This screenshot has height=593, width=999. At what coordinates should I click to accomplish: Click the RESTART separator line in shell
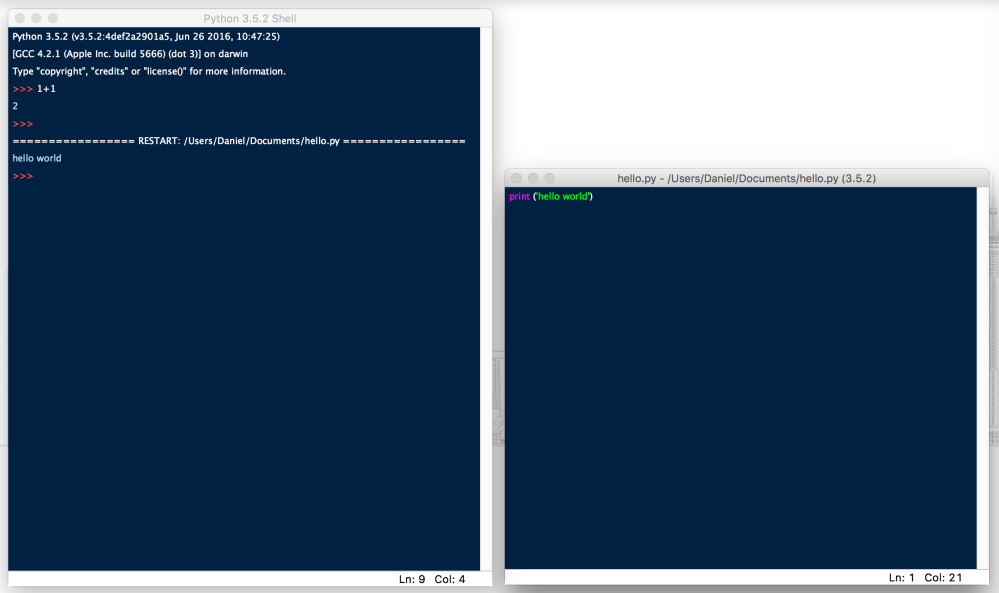click(239, 141)
